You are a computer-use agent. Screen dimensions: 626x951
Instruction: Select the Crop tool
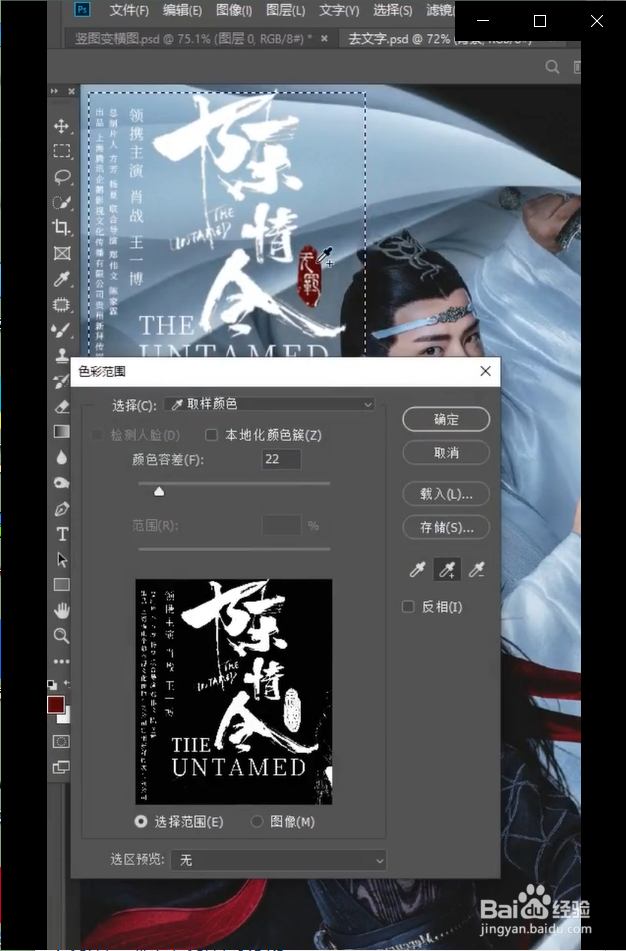coord(61,227)
